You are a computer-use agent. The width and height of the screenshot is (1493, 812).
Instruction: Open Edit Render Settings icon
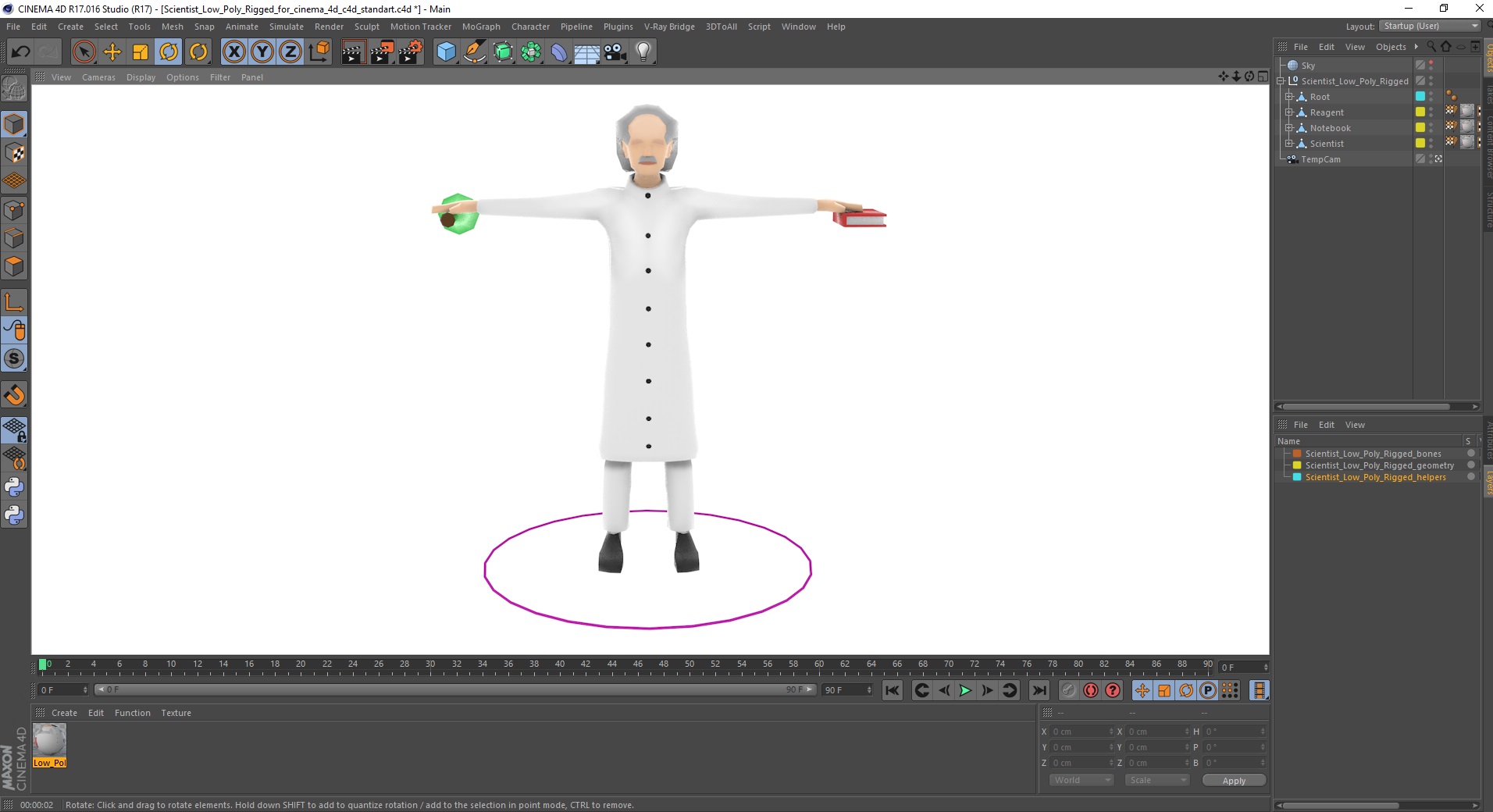pyautogui.click(x=411, y=52)
